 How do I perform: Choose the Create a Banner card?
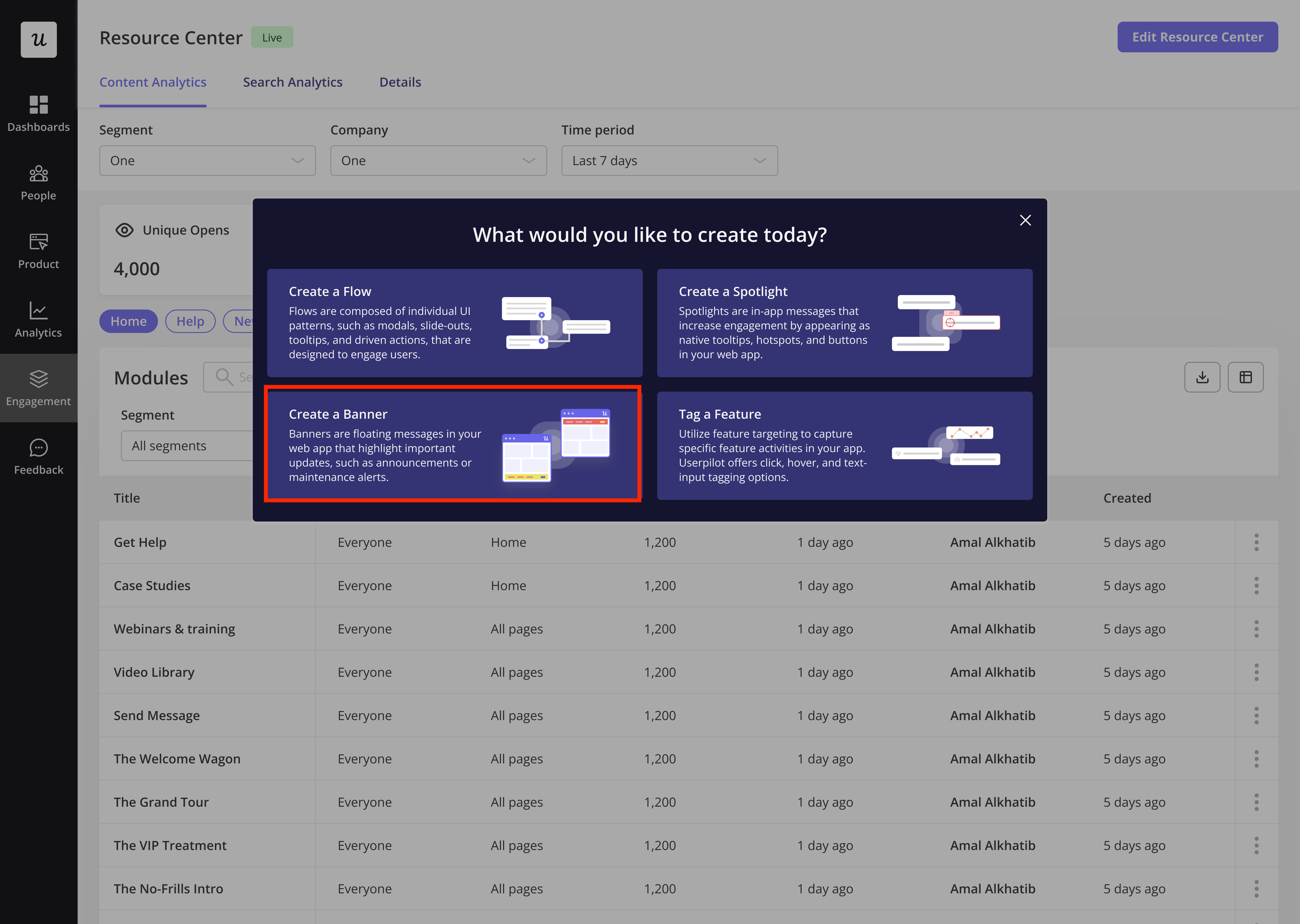pyautogui.click(x=454, y=445)
